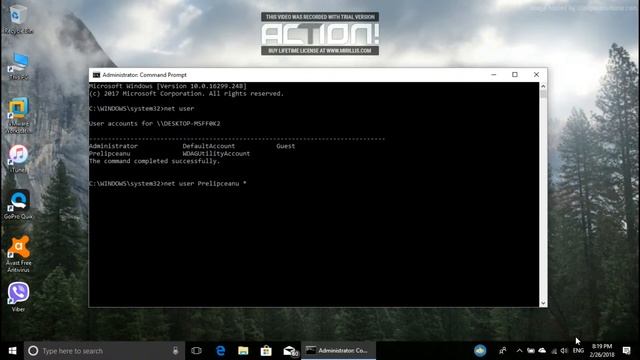The width and height of the screenshot is (640, 360).
Task: Open the Windows Start menu
Action: click(x=12, y=351)
